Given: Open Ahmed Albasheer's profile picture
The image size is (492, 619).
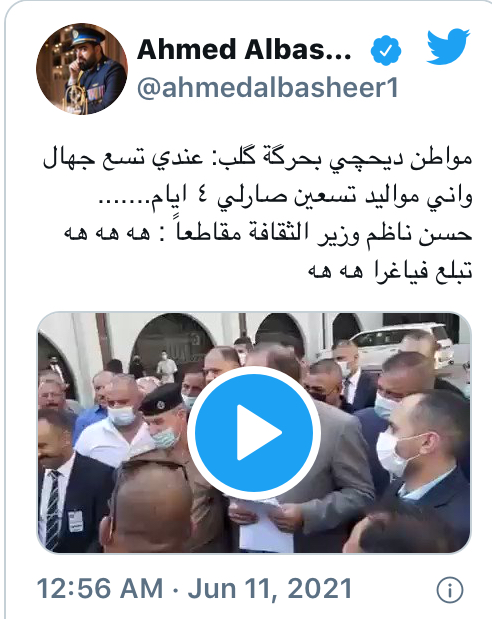Looking at the screenshot, I should coord(82,69).
